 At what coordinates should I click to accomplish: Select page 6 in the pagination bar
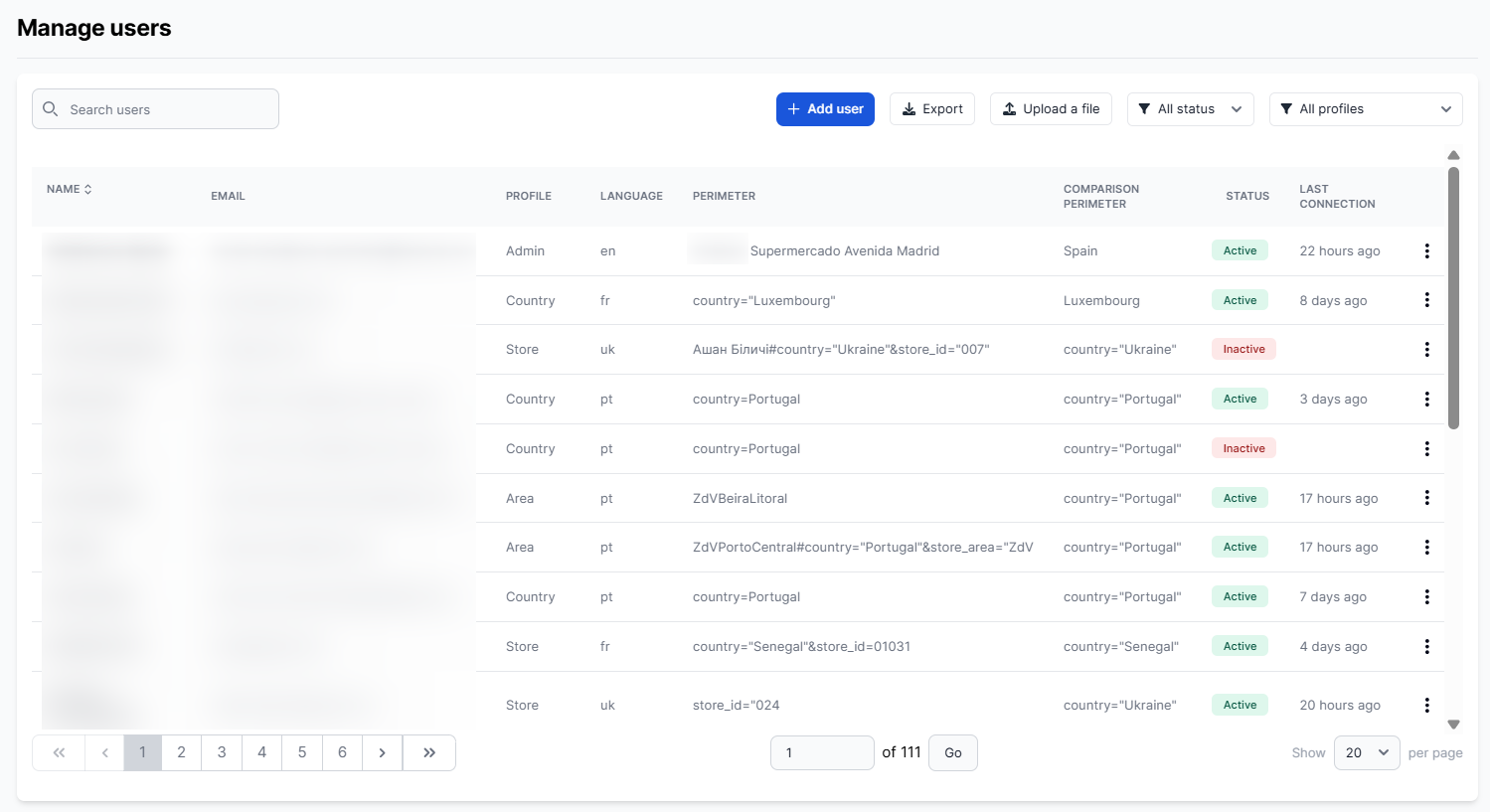click(342, 752)
